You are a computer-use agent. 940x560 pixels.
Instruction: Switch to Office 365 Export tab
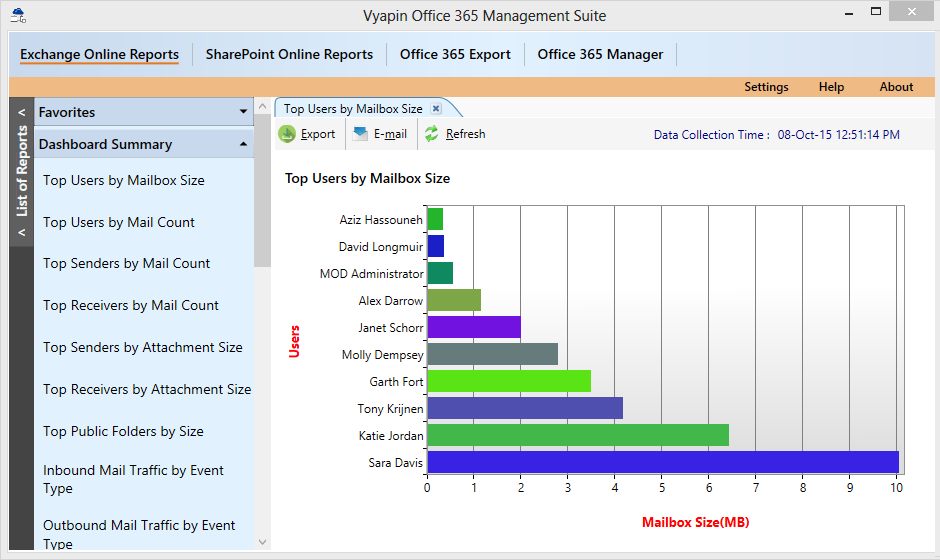pyautogui.click(x=455, y=55)
